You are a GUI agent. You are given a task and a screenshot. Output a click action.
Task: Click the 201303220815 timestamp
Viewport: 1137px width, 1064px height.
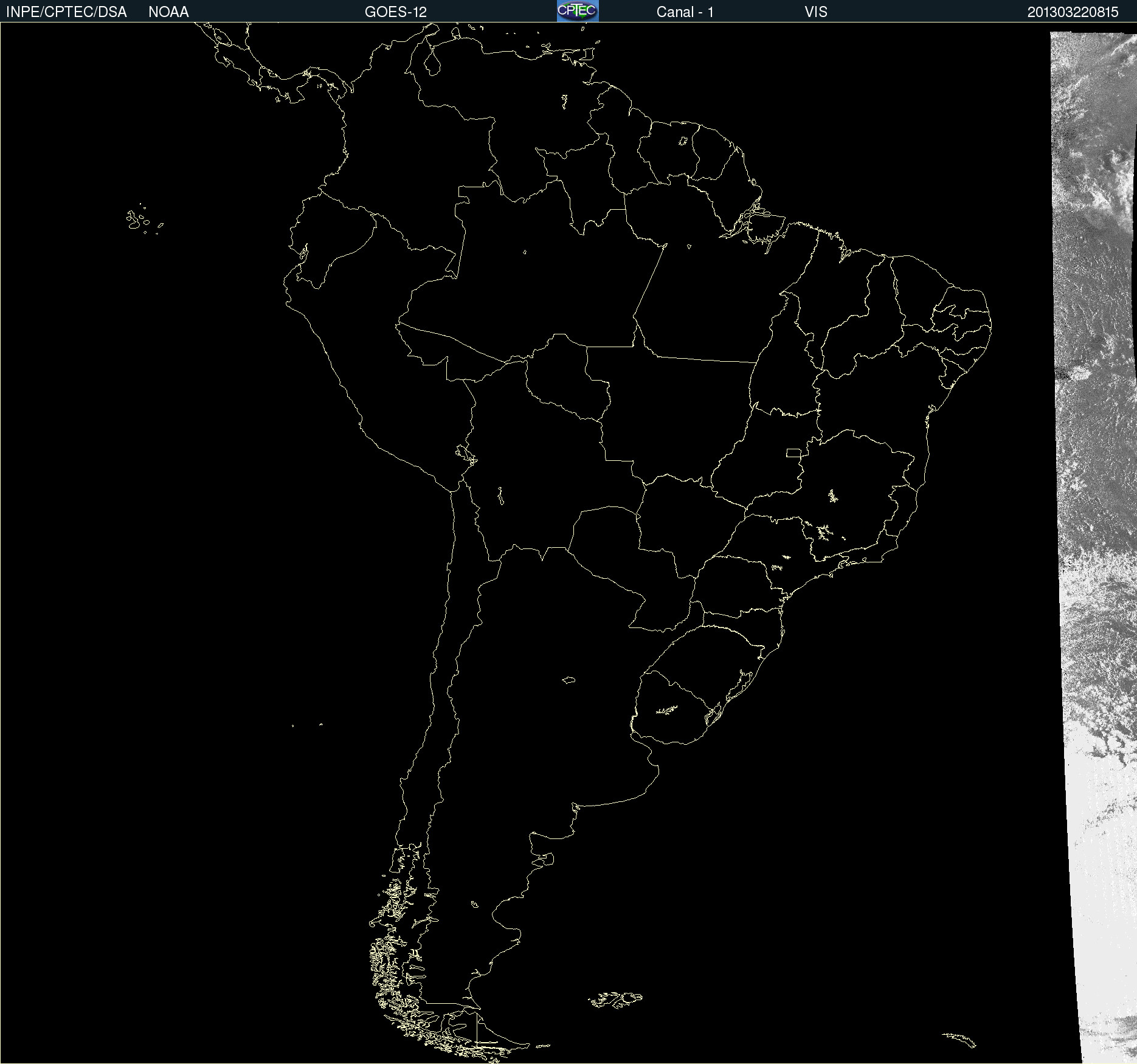pos(1073,12)
